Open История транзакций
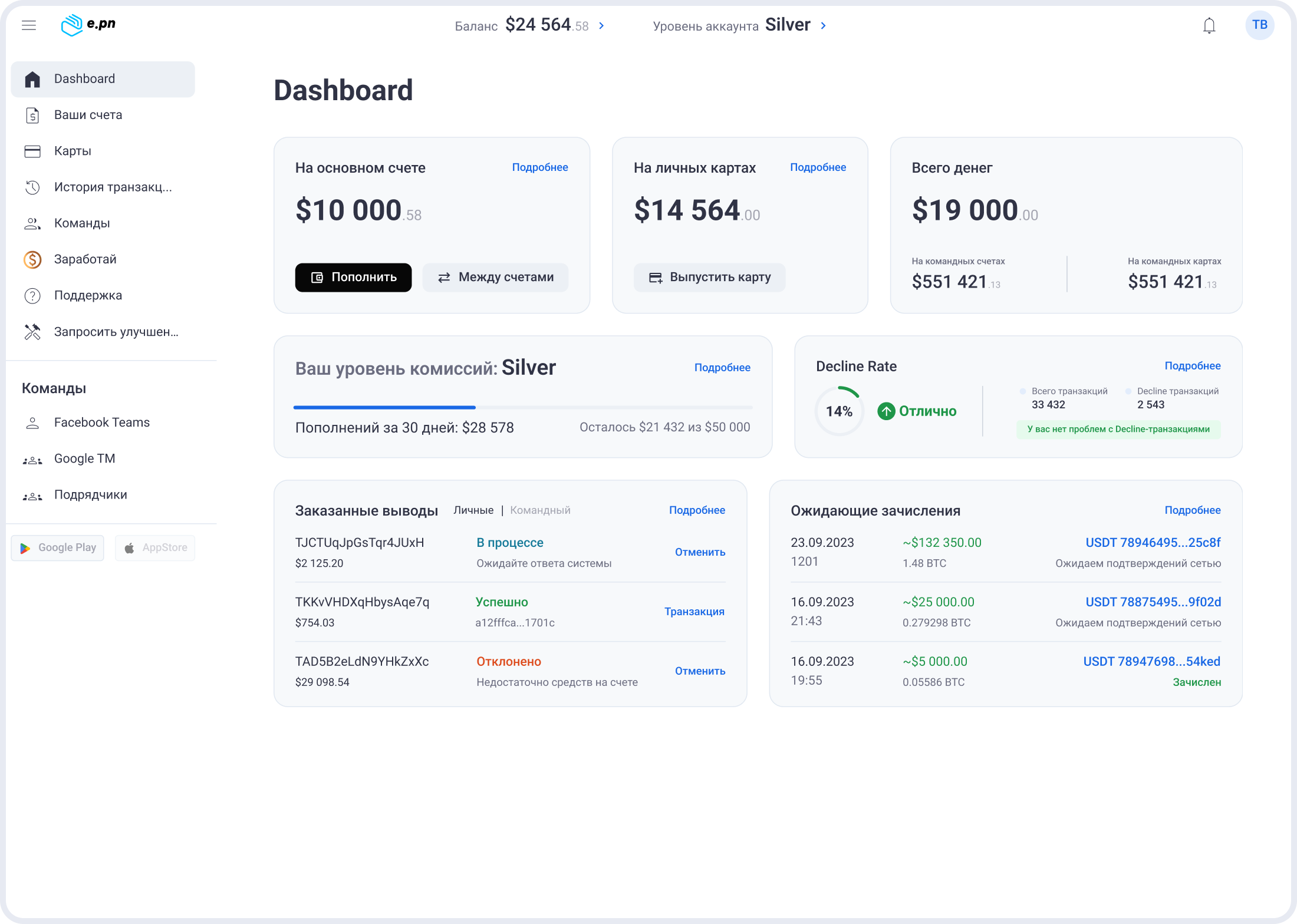 [112, 187]
